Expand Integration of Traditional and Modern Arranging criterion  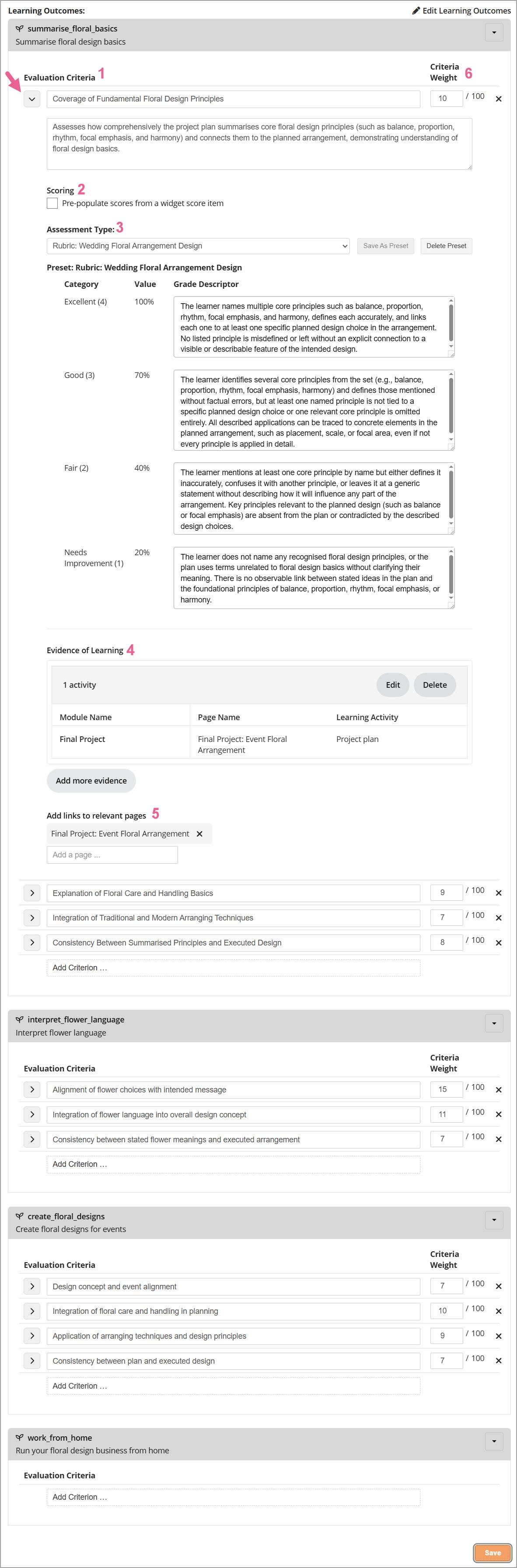click(32, 918)
